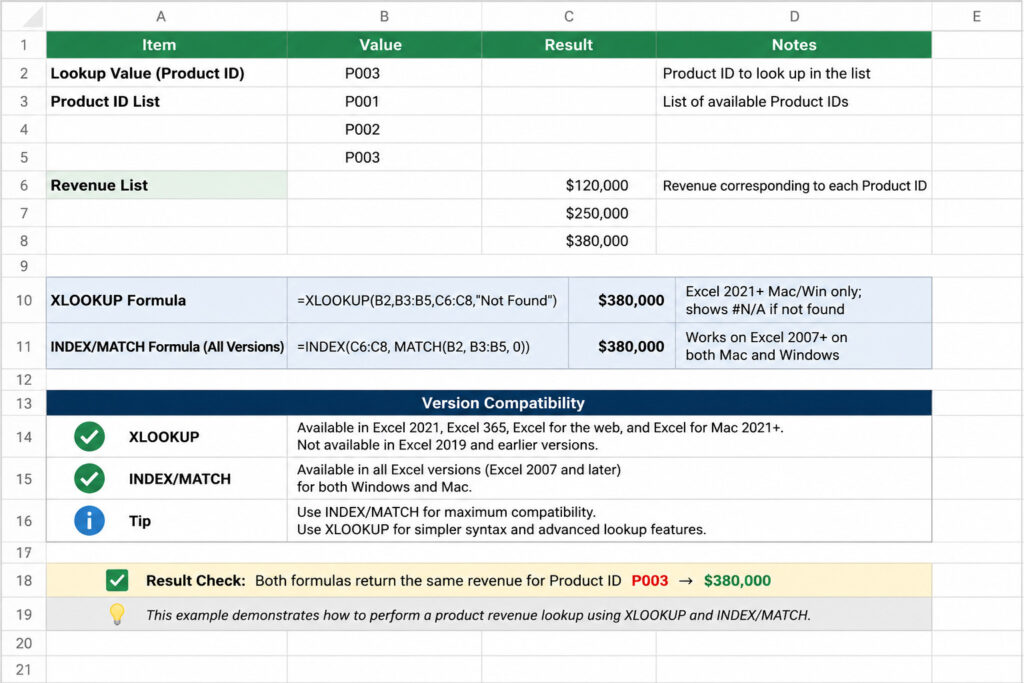Select row 13 header number
The height and width of the screenshot is (683, 1024).
(24, 403)
